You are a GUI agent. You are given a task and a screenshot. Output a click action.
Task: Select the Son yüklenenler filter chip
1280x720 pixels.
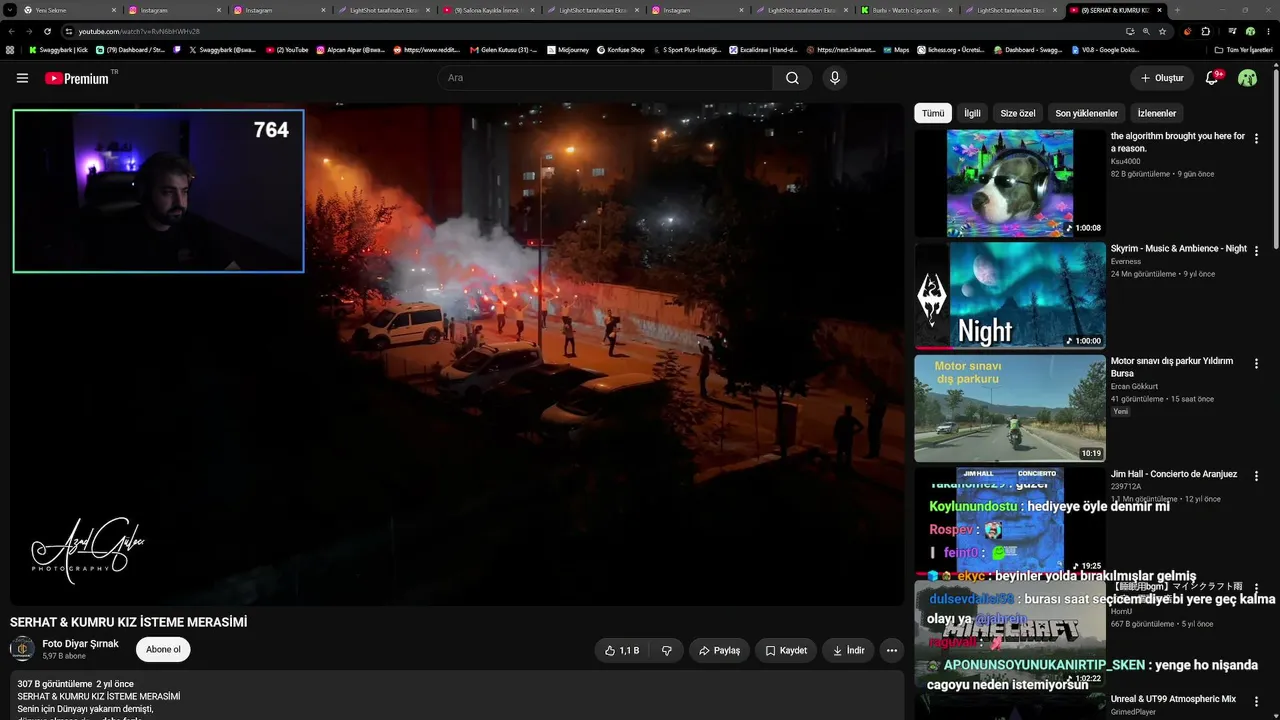pos(1087,113)
